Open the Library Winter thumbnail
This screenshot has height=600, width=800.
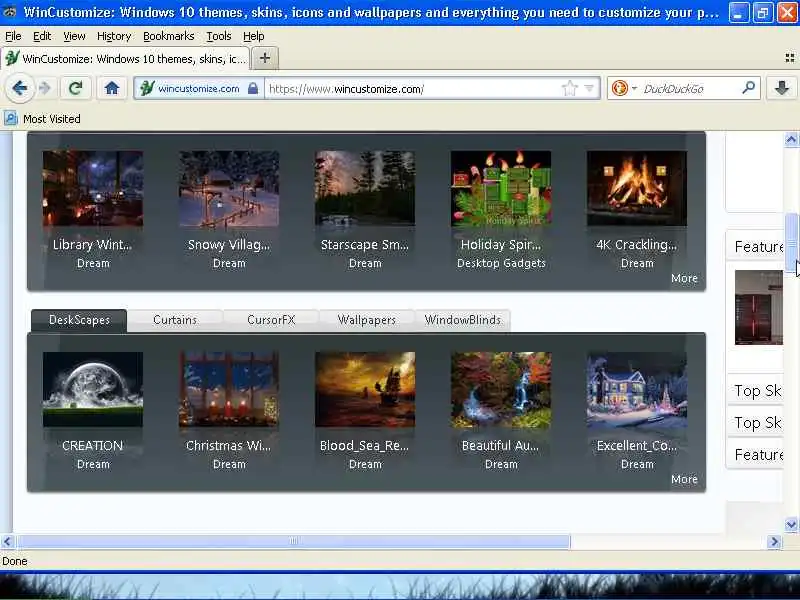click(93, 188)
